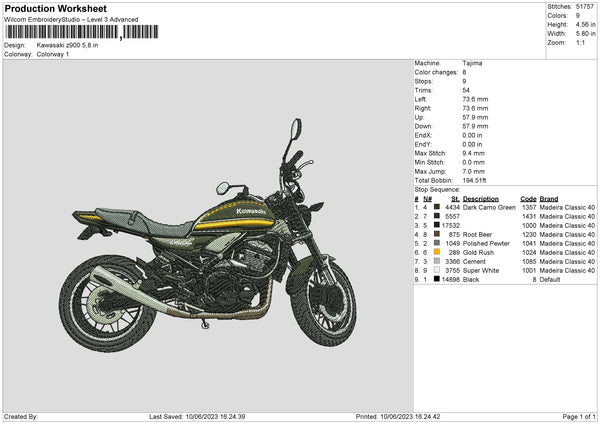The image size is (600, 424).
Task: Click the Left value 73.6 mm
Action: 475,99
